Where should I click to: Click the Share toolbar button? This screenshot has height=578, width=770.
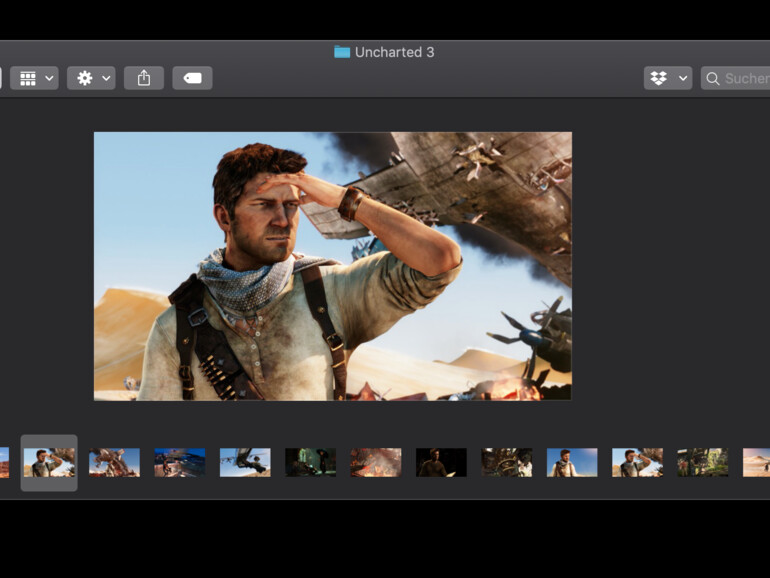coord(144,78)
